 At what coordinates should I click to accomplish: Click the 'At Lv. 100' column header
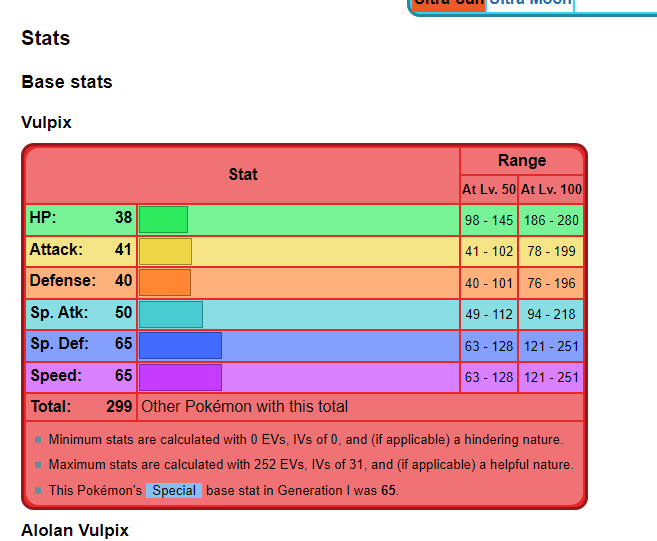(551, 189)
